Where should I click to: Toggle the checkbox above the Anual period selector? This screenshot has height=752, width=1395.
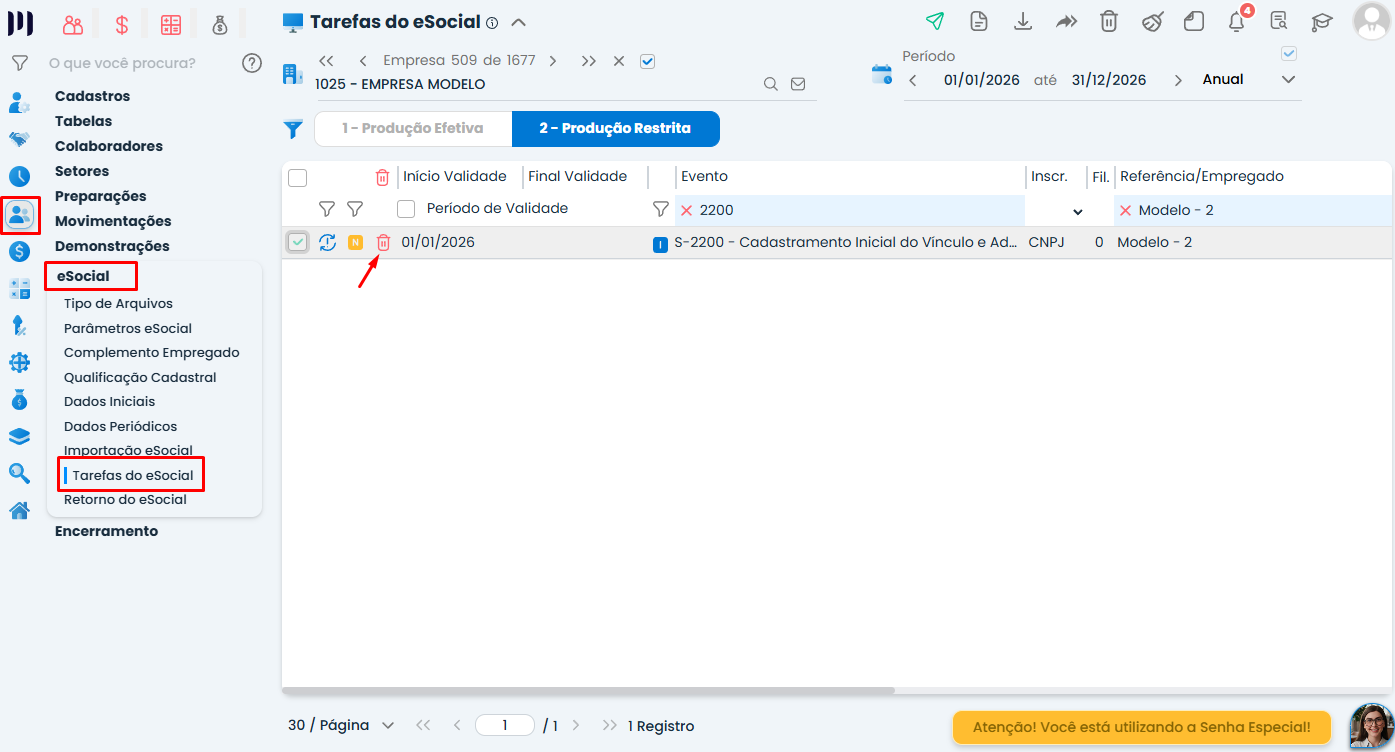1289,53
